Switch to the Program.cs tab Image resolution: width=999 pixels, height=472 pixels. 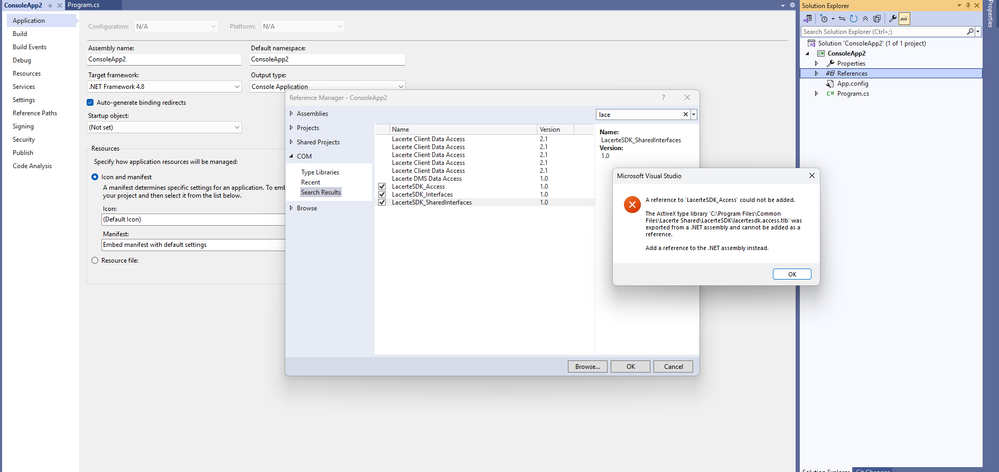[x=84, y=4]
